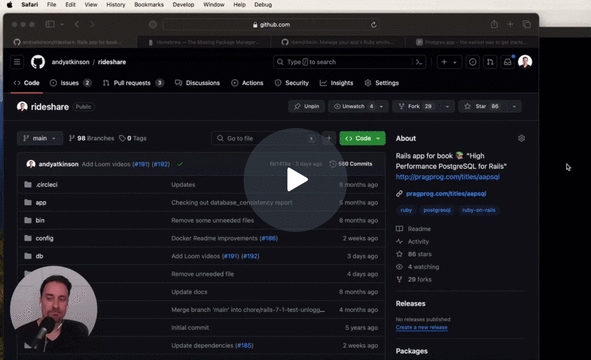Open the GitHub home logo
This screenshot has width=591, height=360.
pos(38,62)
